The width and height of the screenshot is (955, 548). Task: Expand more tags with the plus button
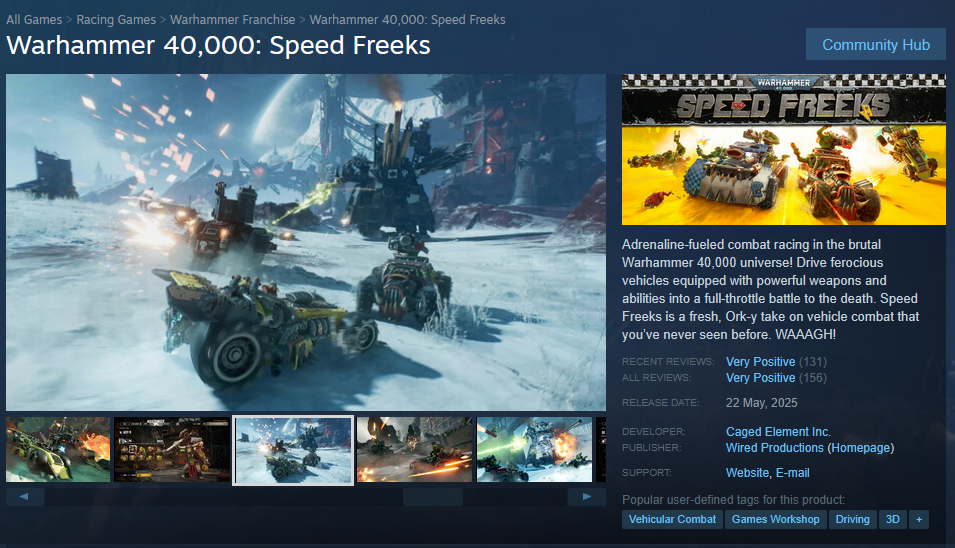pos(918,519)
